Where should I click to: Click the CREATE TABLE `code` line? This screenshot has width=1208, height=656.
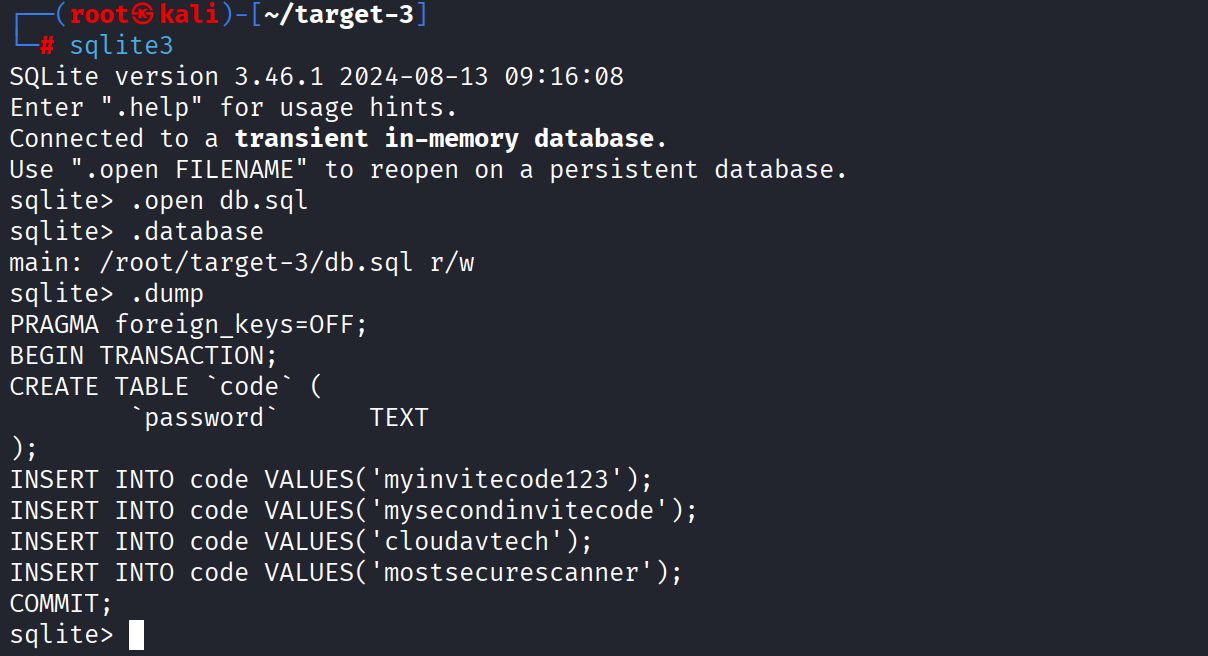tap(166, 387)
